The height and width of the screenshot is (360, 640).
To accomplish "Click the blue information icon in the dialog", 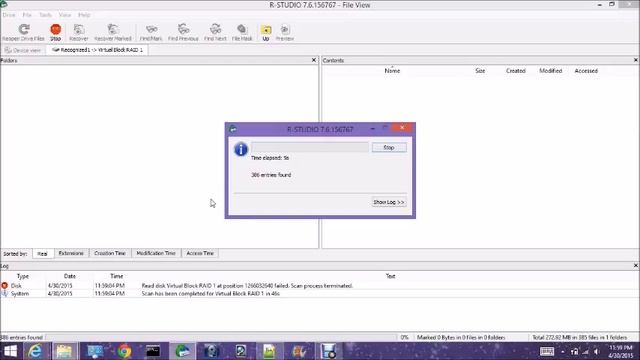I will click(241, 149).
